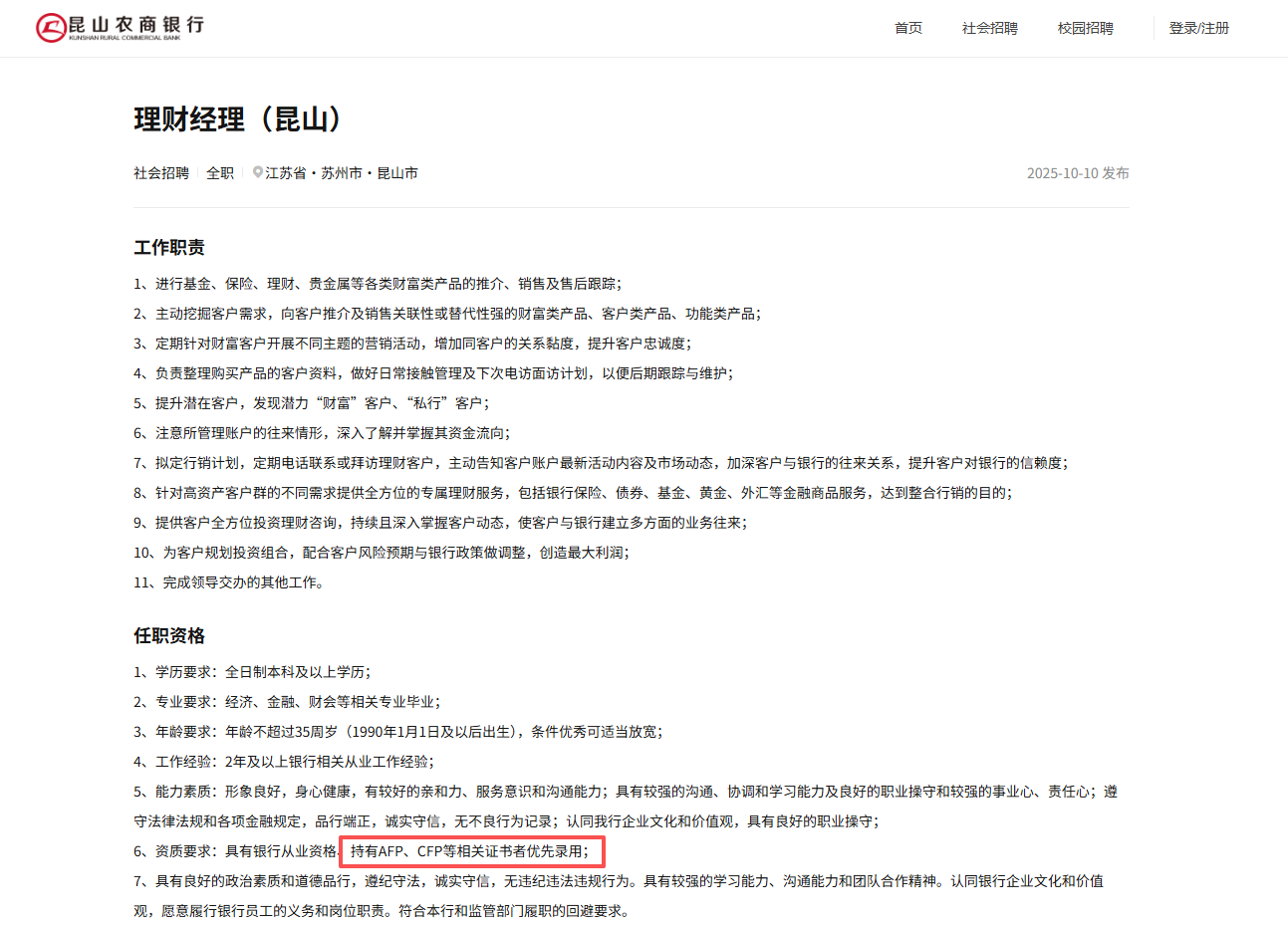1288x926 pixels.
Task: Click the highlighted AFP、CFP certificate text
Action: [470, 851]
